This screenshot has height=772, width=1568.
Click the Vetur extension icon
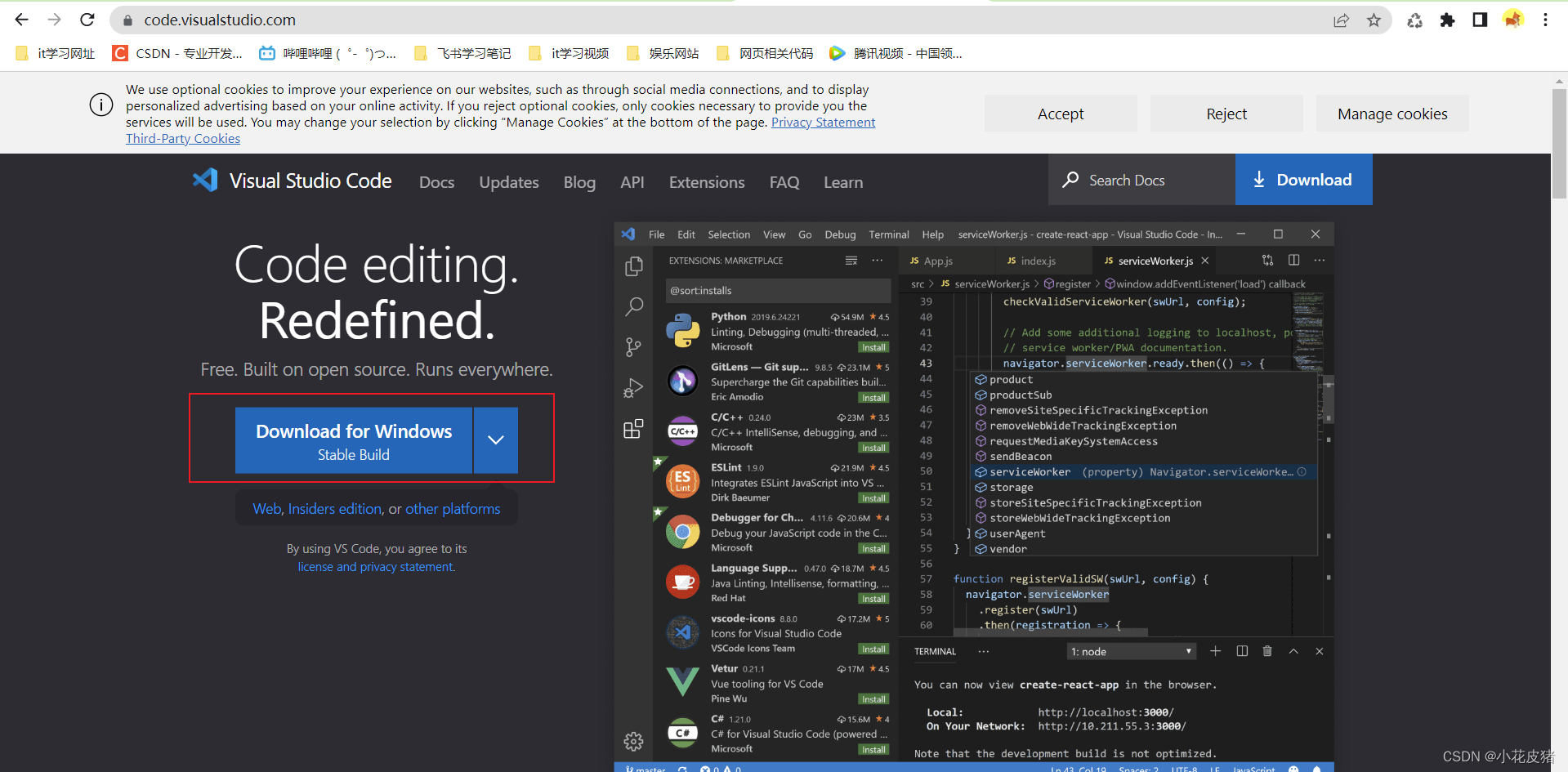pos(682,682)
